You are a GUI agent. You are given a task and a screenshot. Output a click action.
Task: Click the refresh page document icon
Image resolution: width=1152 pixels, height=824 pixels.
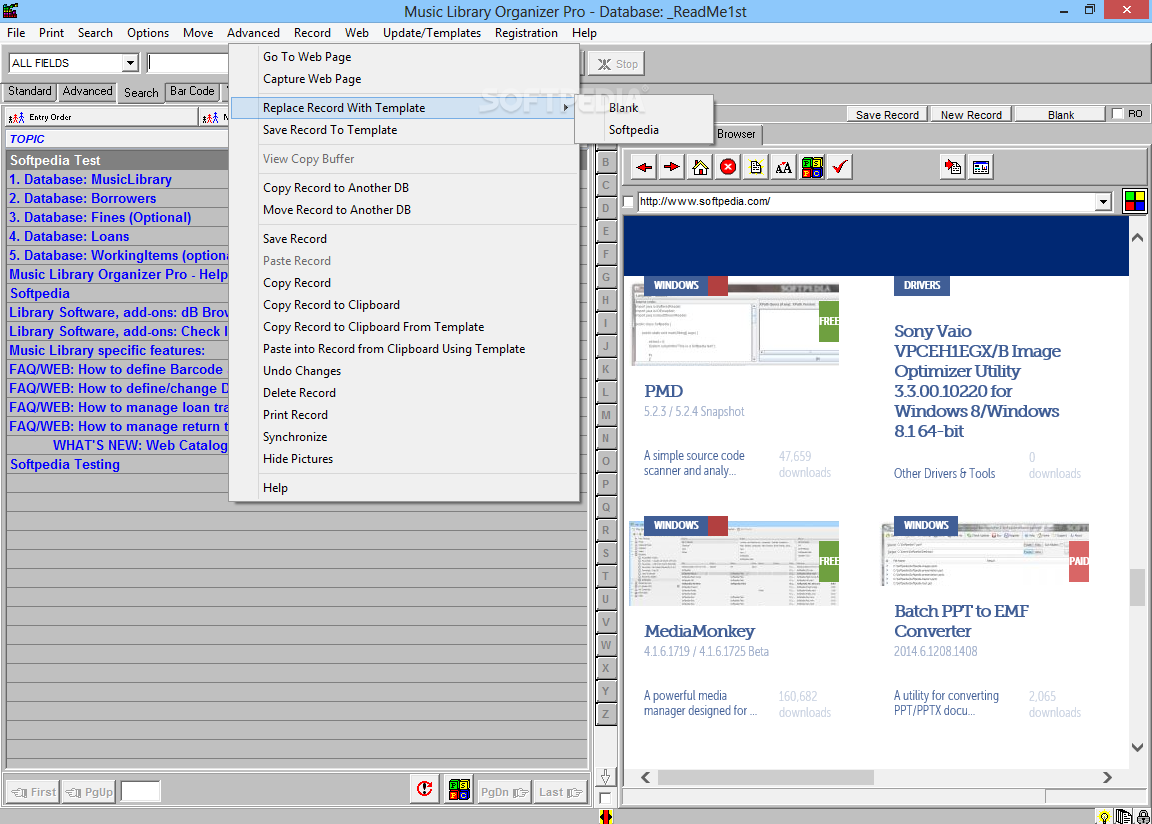point(756,167)
